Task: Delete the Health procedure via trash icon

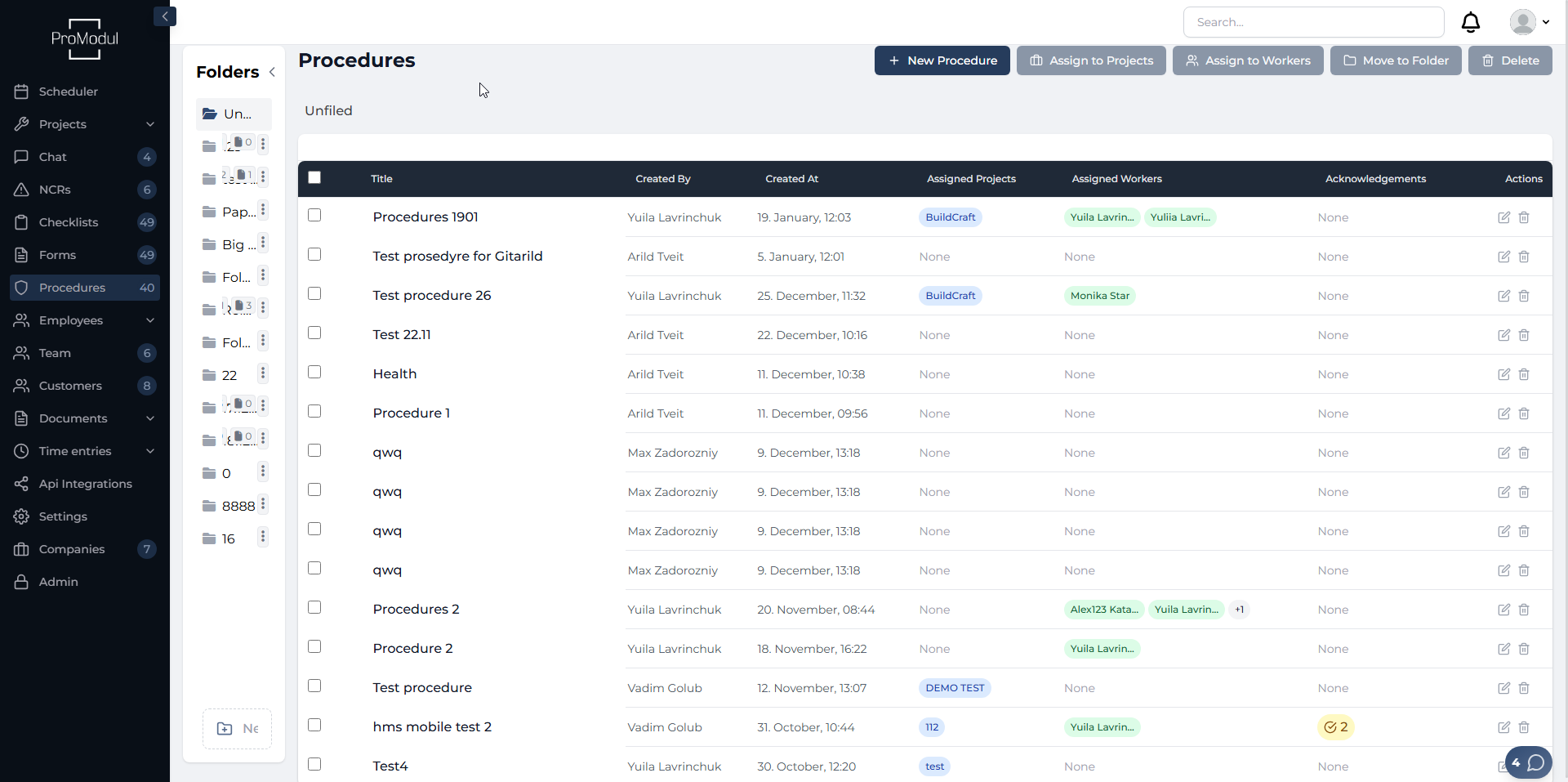Action: pyautogui.click(x=1524, y=374)
